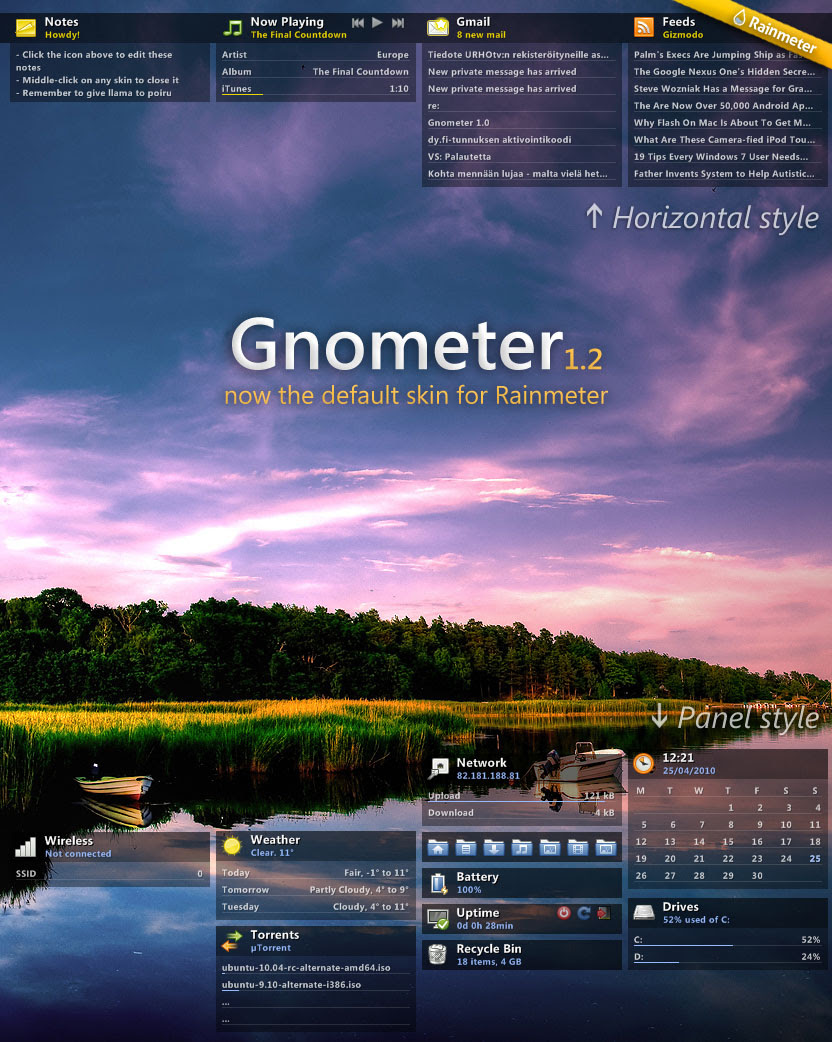Click 'The Final Countdown' track subtitle
This screenshot has width=832, height=1042.
[x=298, y=35]
